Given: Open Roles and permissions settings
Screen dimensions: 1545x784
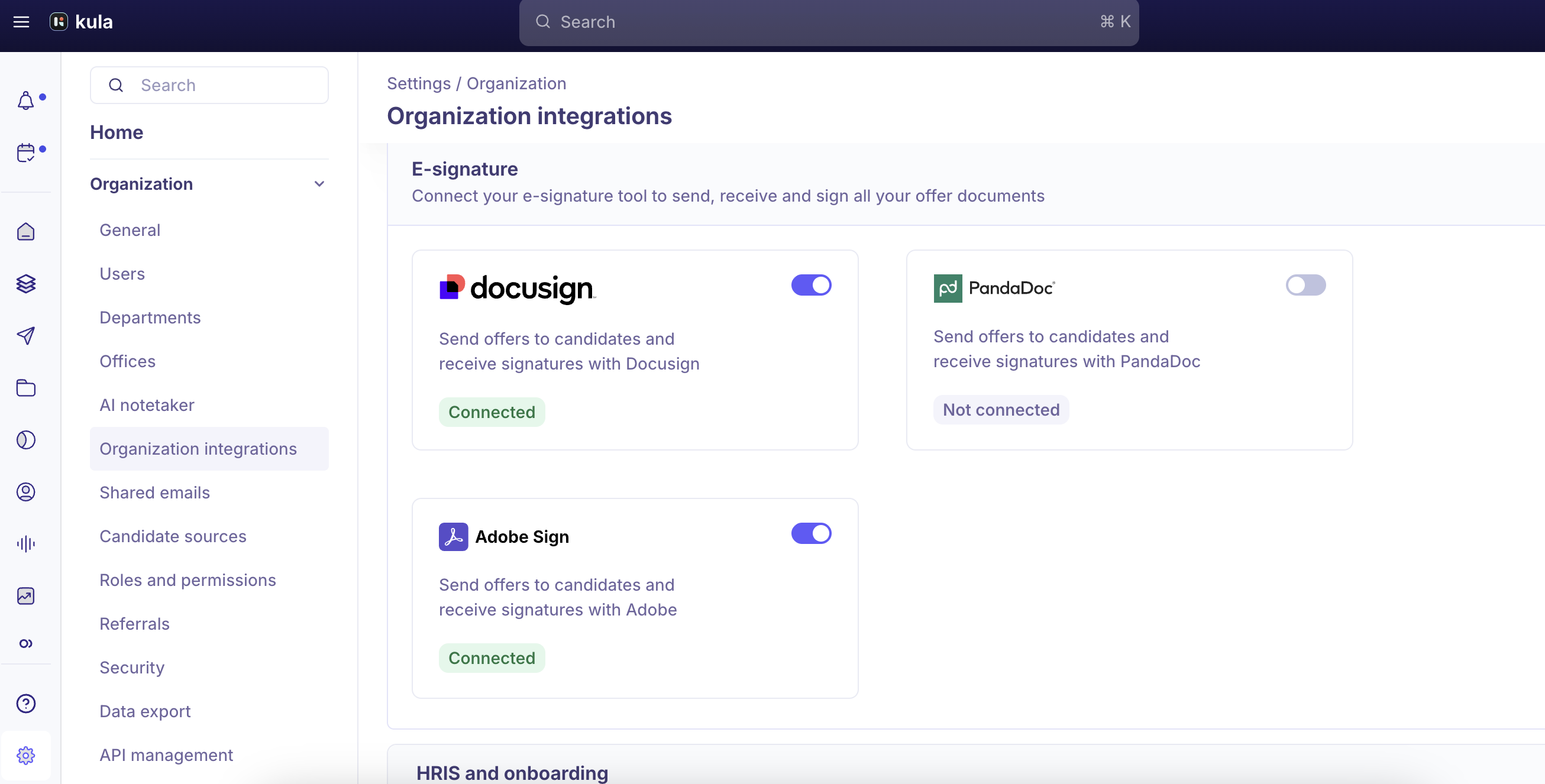Looking at the screenshot, I should point(188,580).
